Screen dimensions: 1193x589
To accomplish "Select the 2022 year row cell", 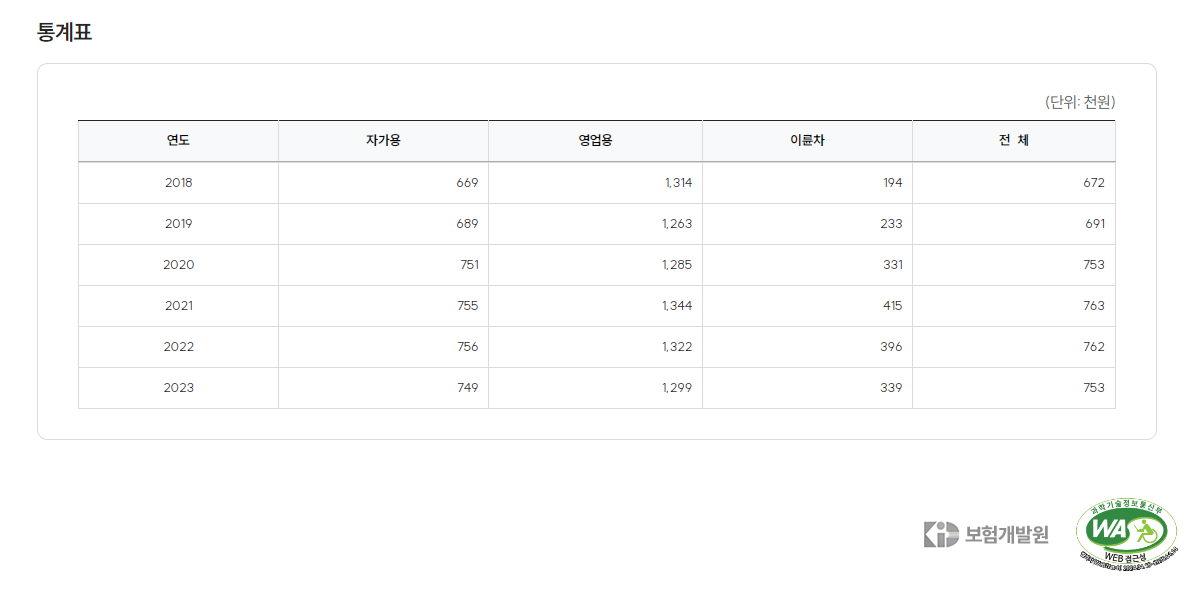I will tap(179, 347).
